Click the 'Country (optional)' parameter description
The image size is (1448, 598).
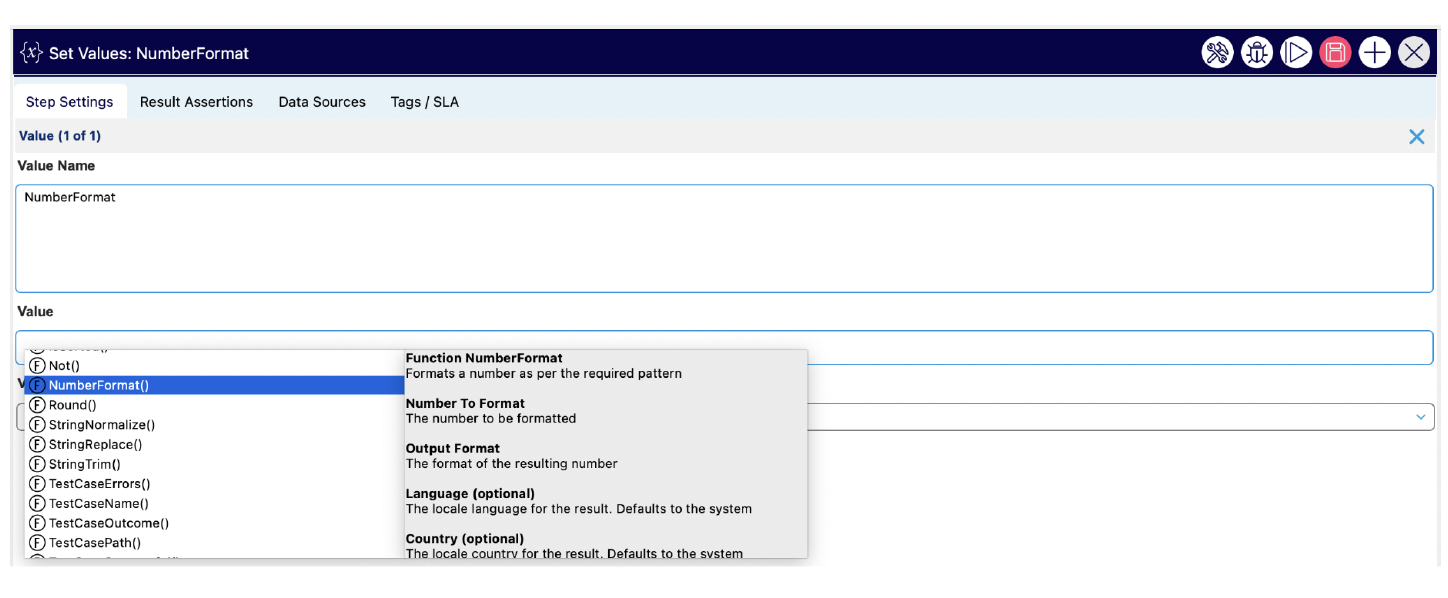(x=575, y=554)
